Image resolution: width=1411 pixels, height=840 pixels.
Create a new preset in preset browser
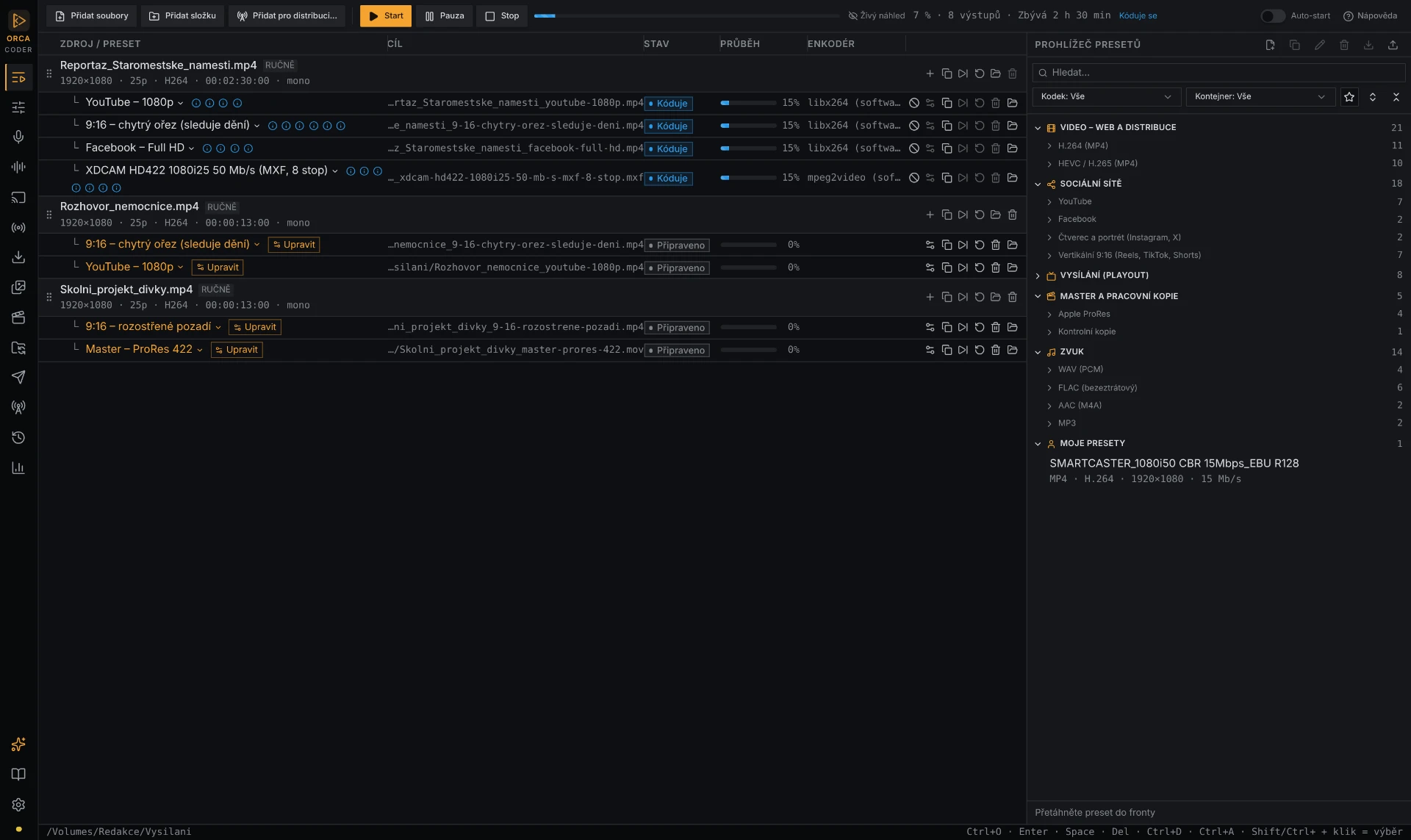[1270, 45]
